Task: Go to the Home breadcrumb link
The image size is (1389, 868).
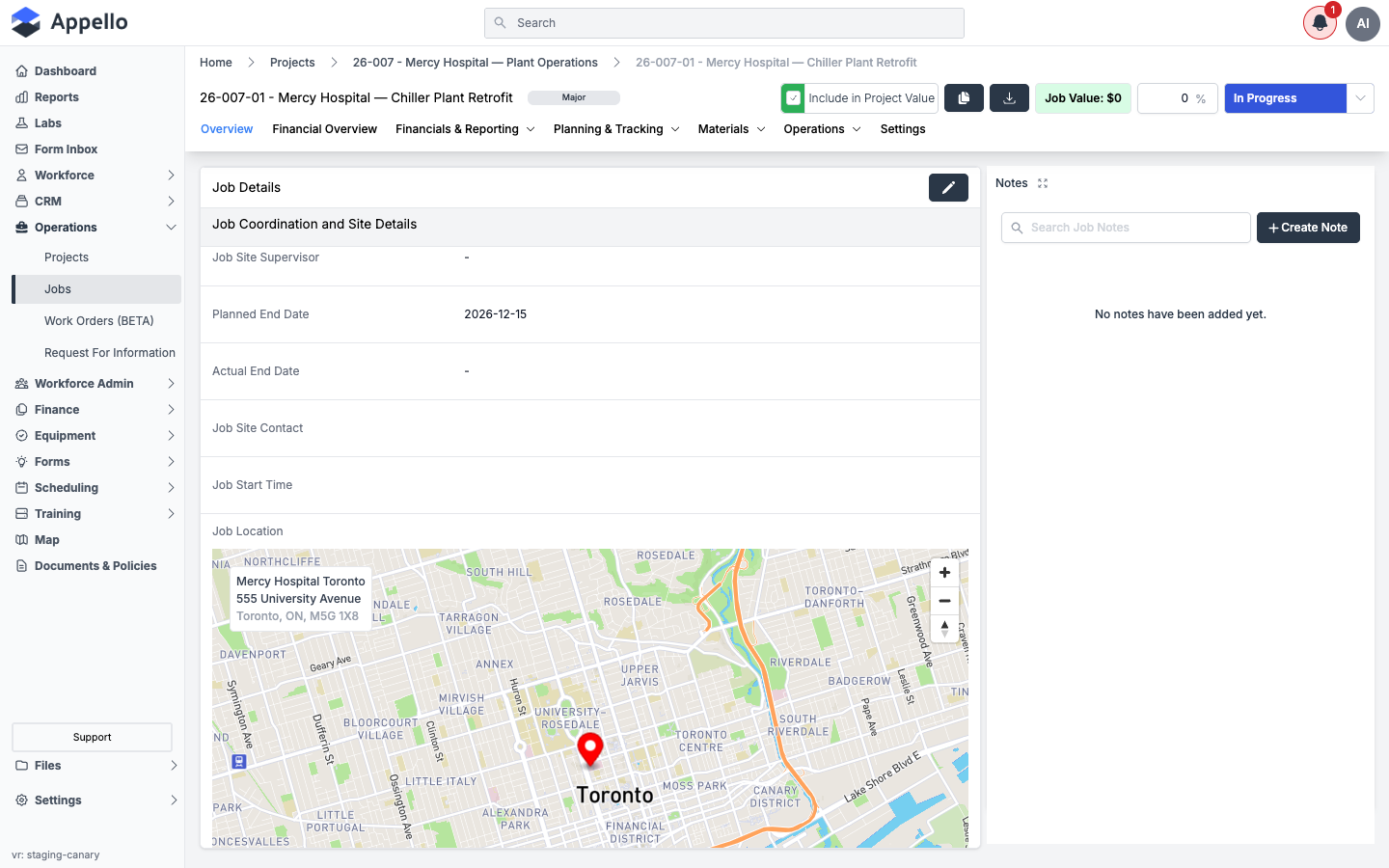Action: pos(216,63)
